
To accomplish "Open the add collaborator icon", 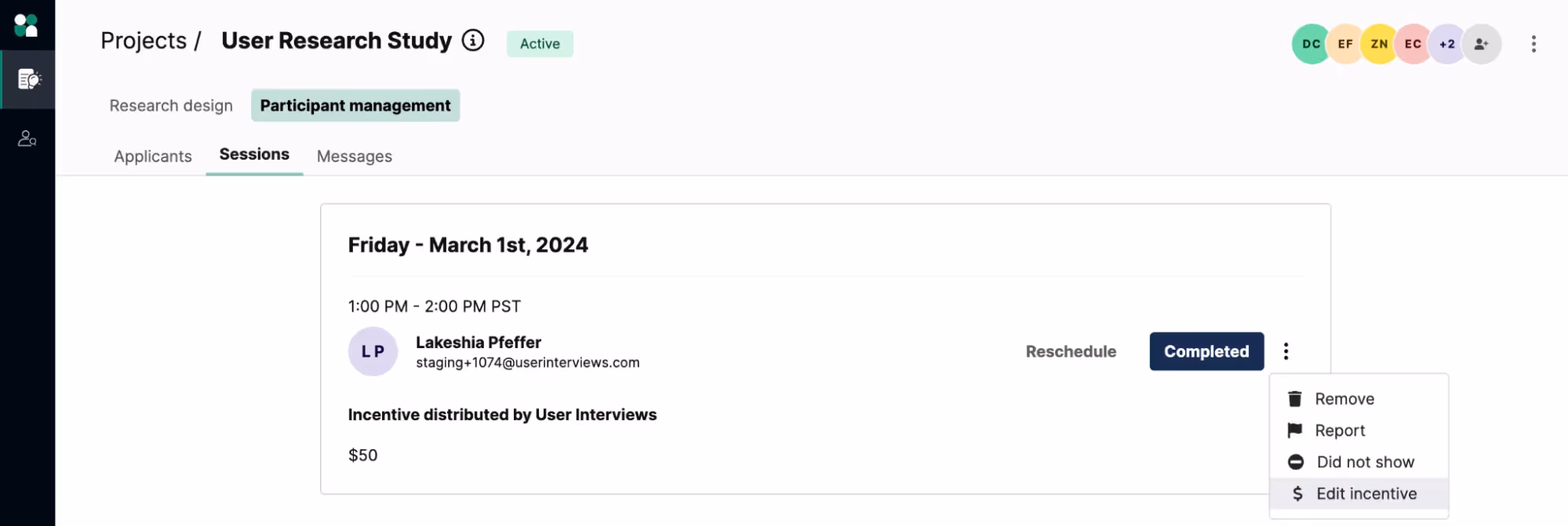I will [1481, 44].
